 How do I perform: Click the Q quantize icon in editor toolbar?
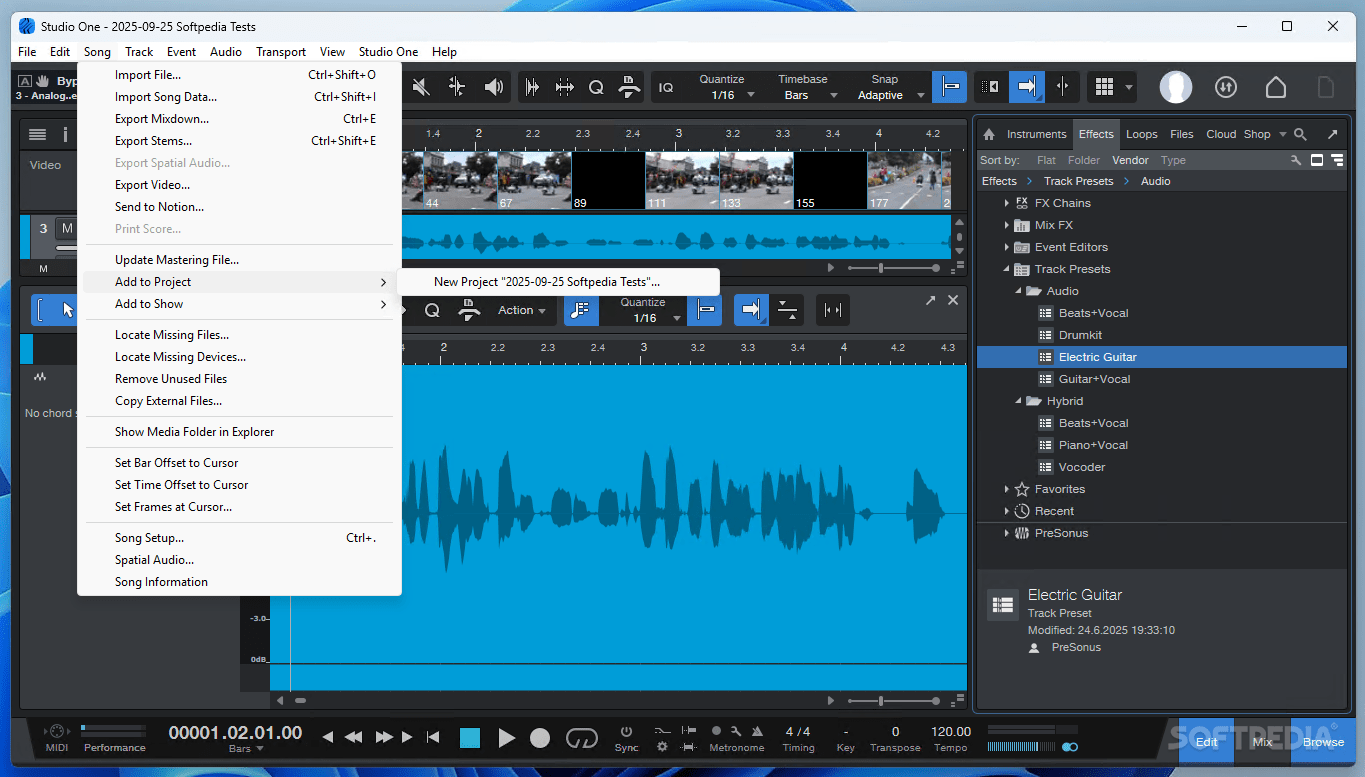click(x=432, y=310)
